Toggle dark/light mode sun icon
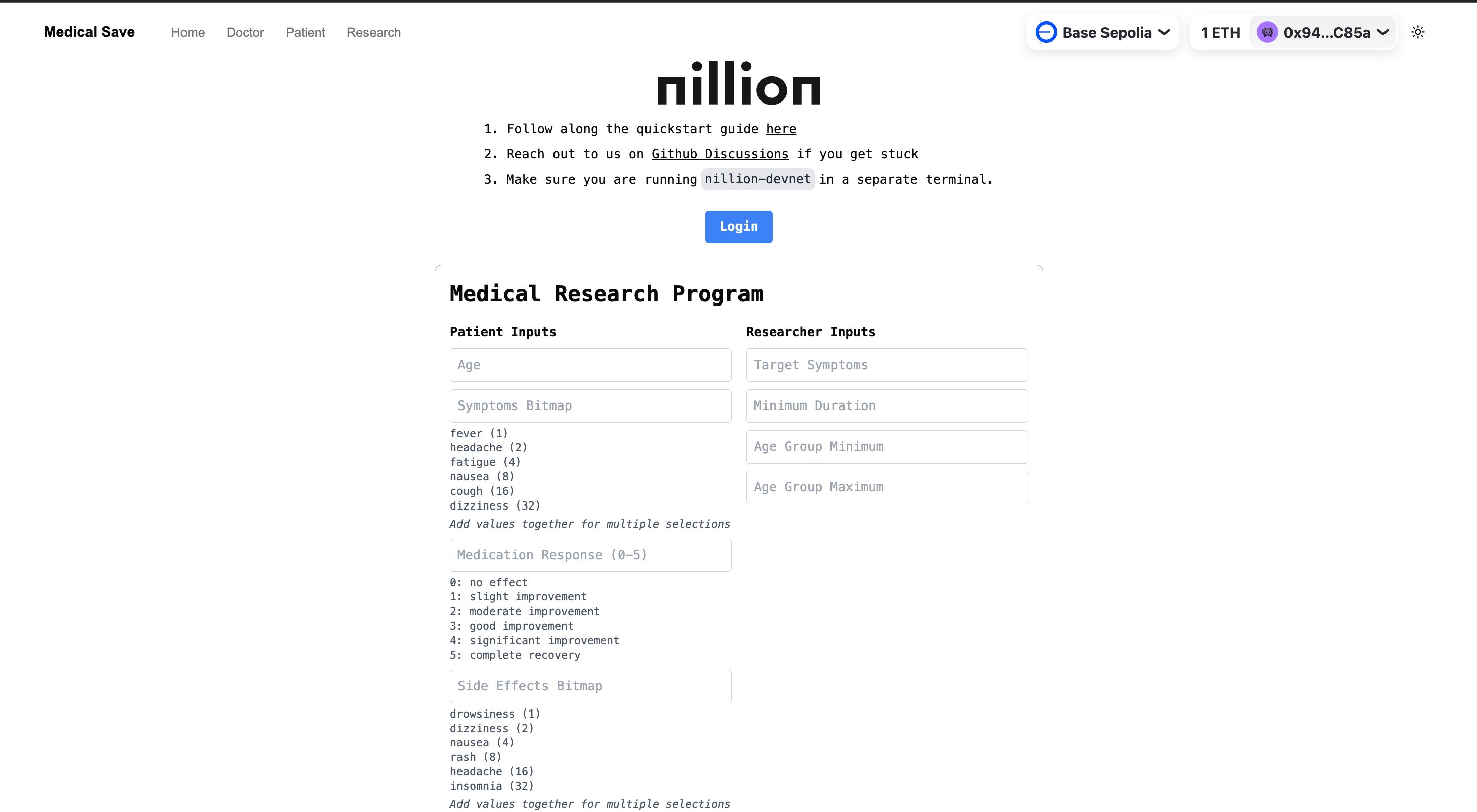Screen dimensions: 1477x812 tap(1418, 32)
